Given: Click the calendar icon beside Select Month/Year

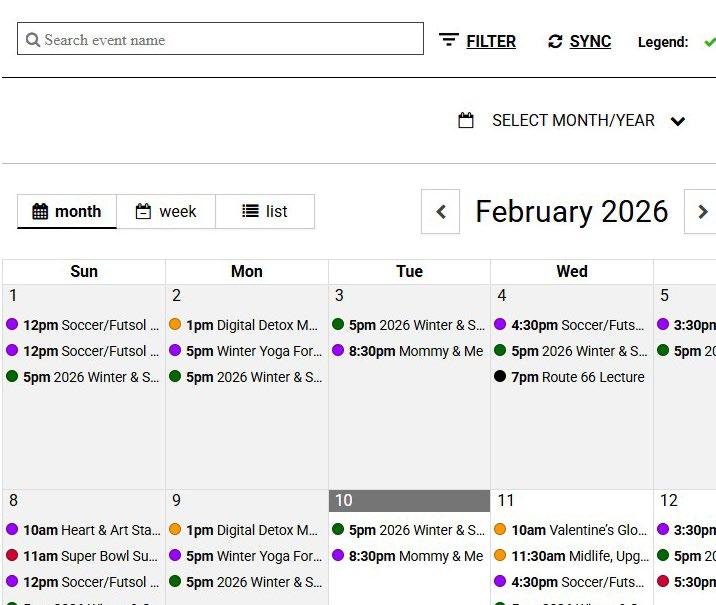Looking at the screenshot, I should 466,121.
